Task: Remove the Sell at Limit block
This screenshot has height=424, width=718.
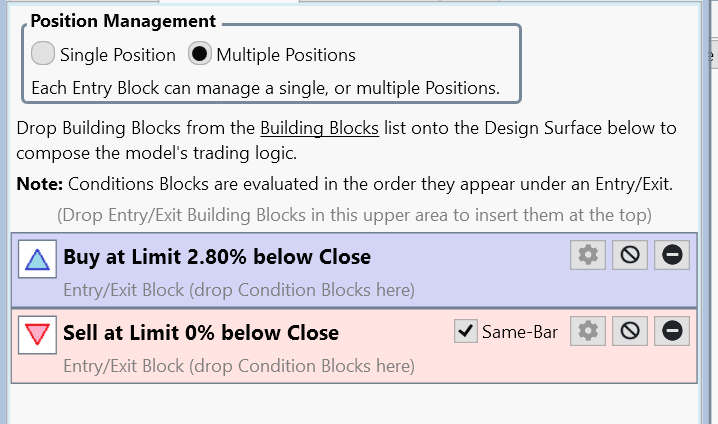Action: [672, 331]
